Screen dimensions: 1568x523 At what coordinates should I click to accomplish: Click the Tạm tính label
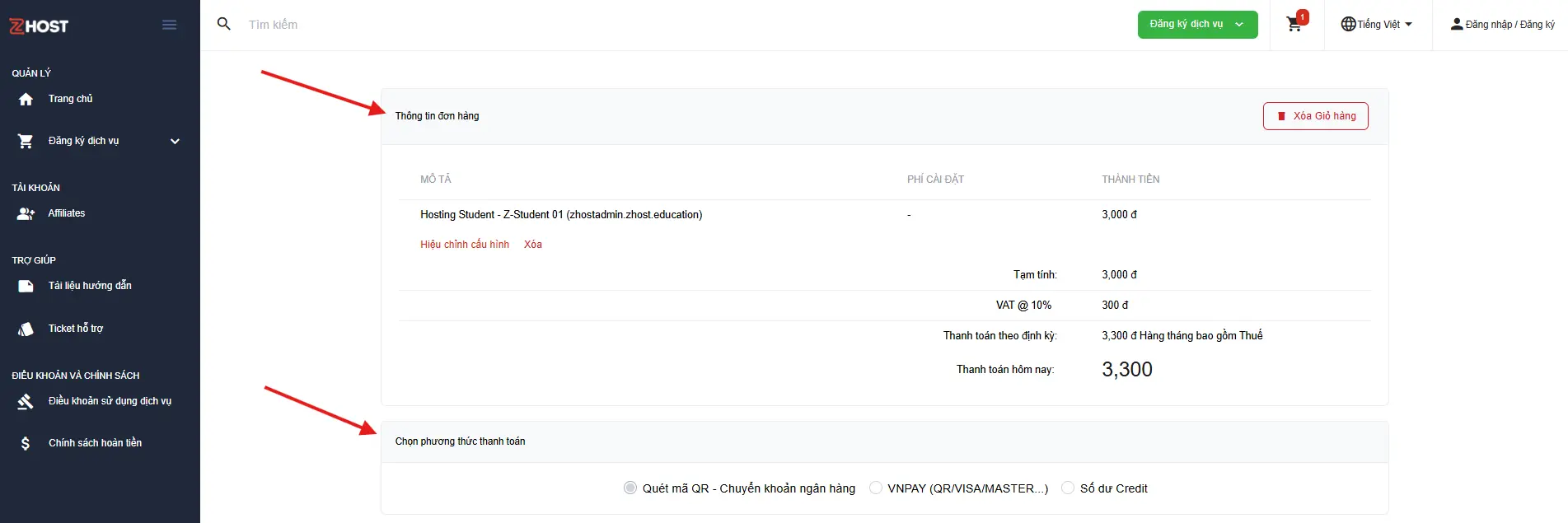click(1035, 275)
